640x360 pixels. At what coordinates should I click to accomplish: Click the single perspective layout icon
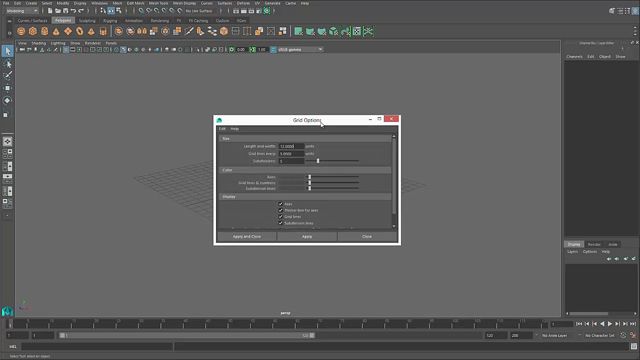pyautogui.click(x=7, y=141)
